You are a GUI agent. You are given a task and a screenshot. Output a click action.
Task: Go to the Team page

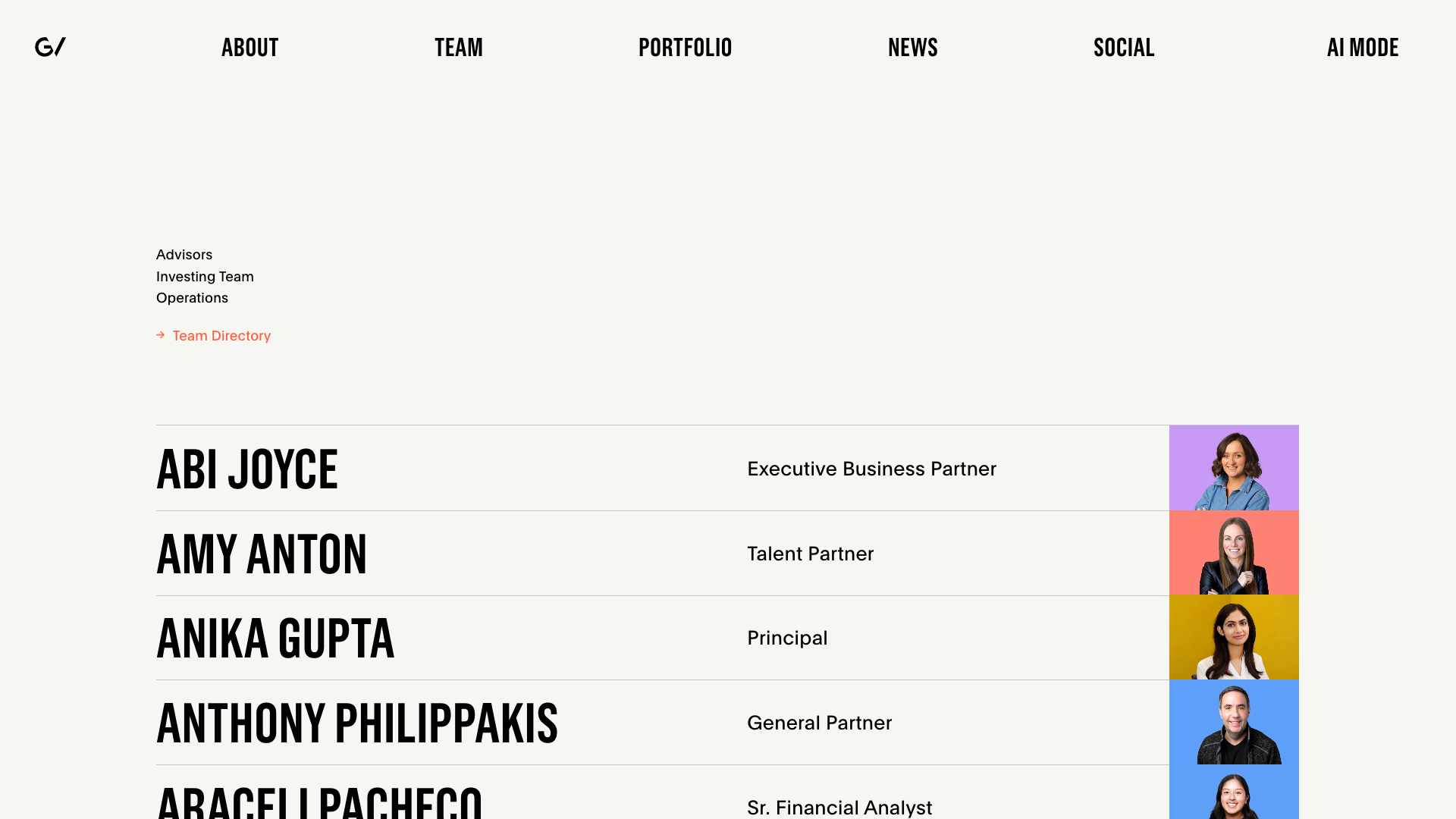(x=458, y=48)
